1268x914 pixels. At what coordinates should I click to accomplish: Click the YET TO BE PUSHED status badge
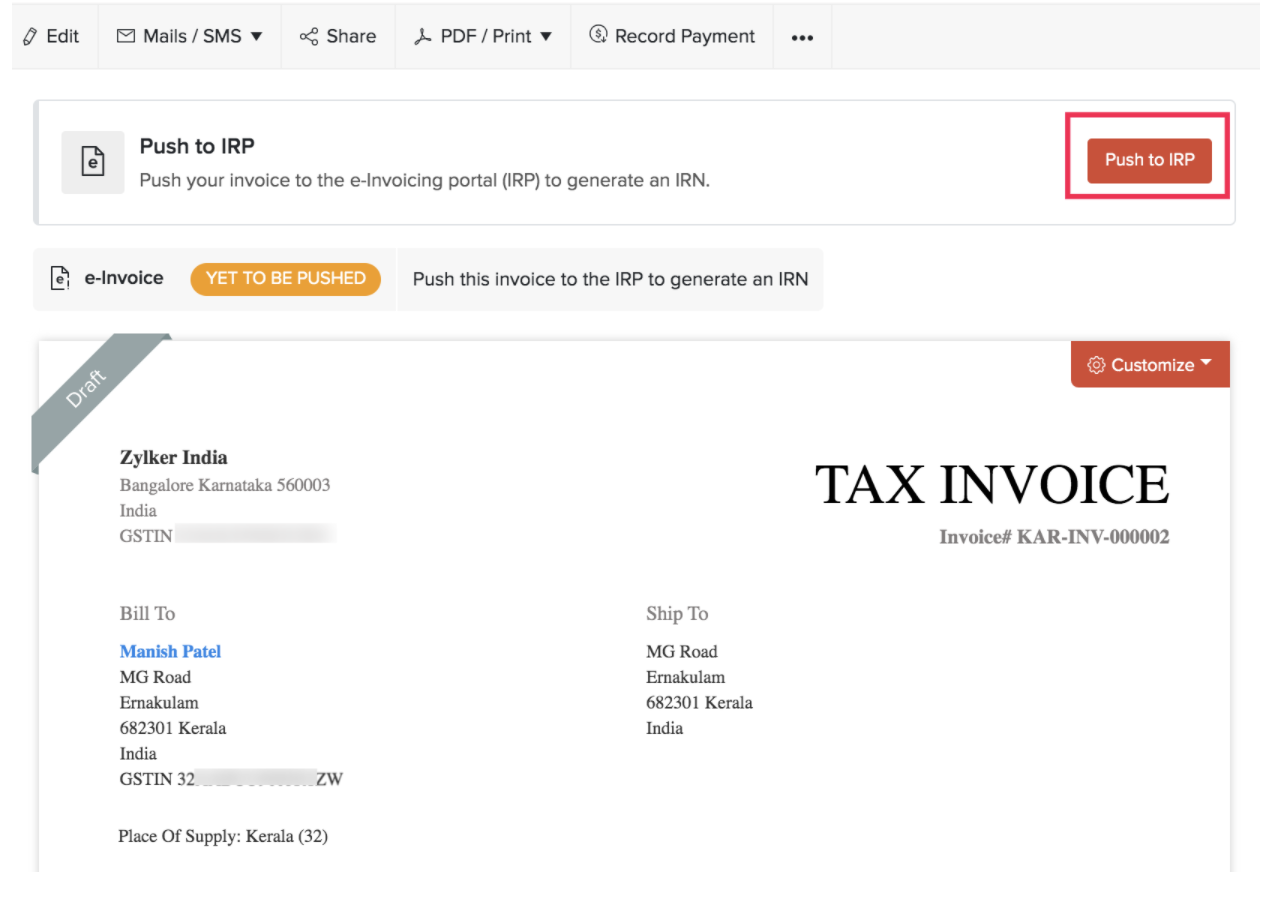pos(286,279)
